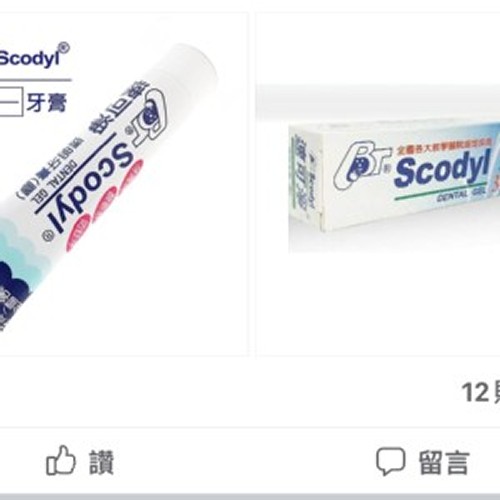Open the 12 comments count link

(480, 393)
